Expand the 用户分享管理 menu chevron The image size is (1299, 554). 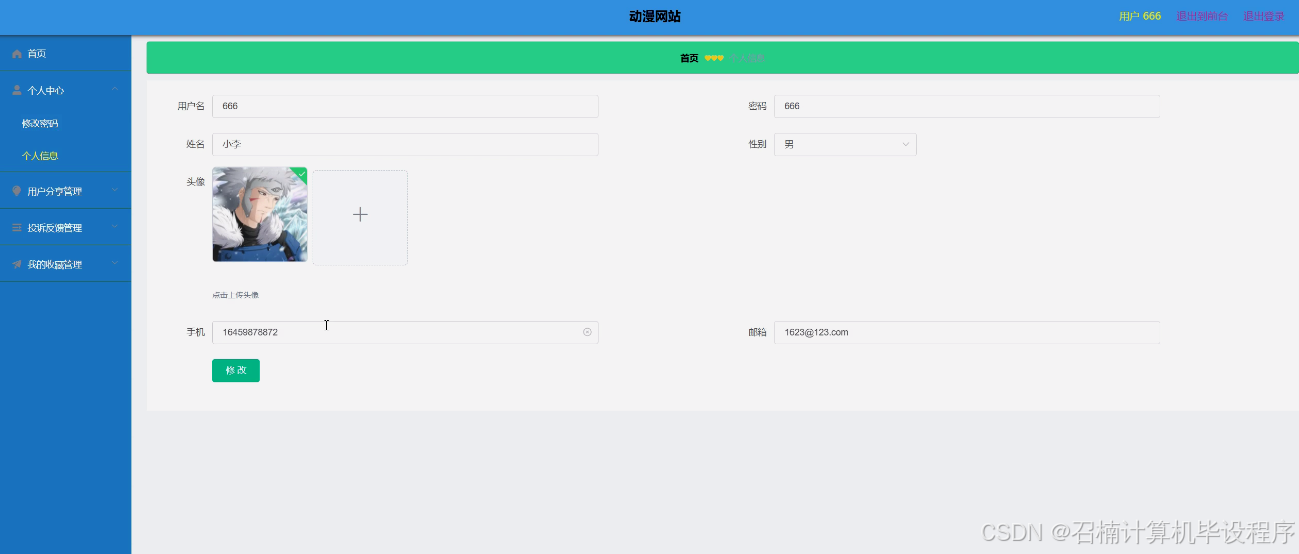pyautogui.click(x=115, y=190)
